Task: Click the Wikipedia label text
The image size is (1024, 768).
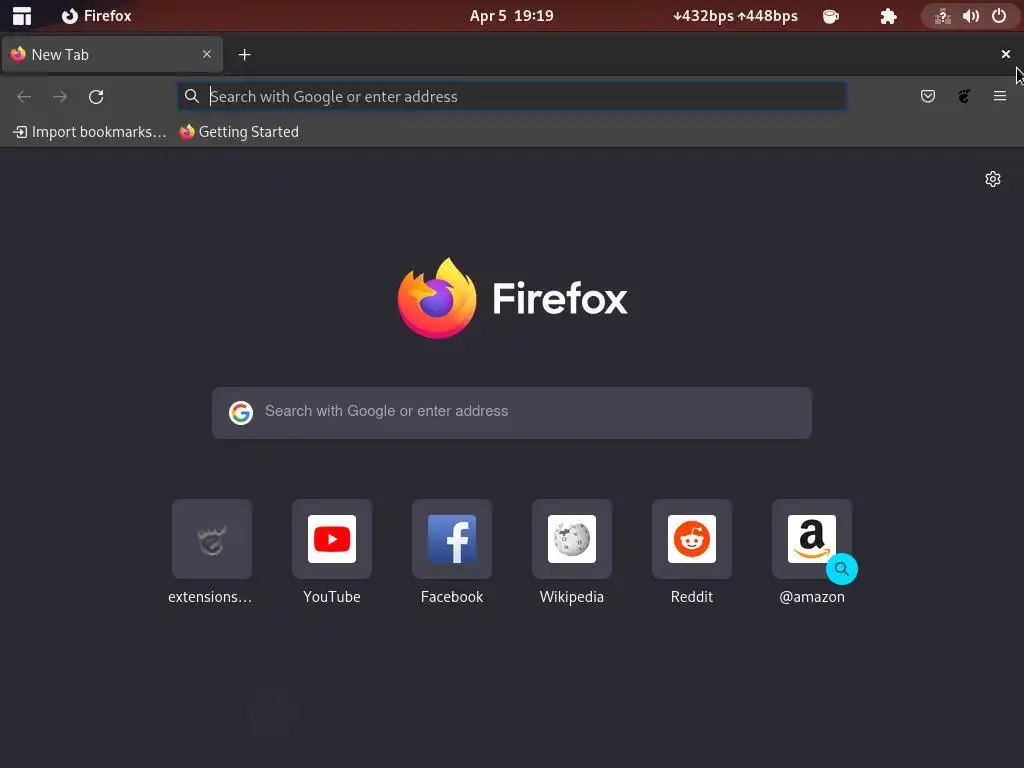Action: coord(571,597)
